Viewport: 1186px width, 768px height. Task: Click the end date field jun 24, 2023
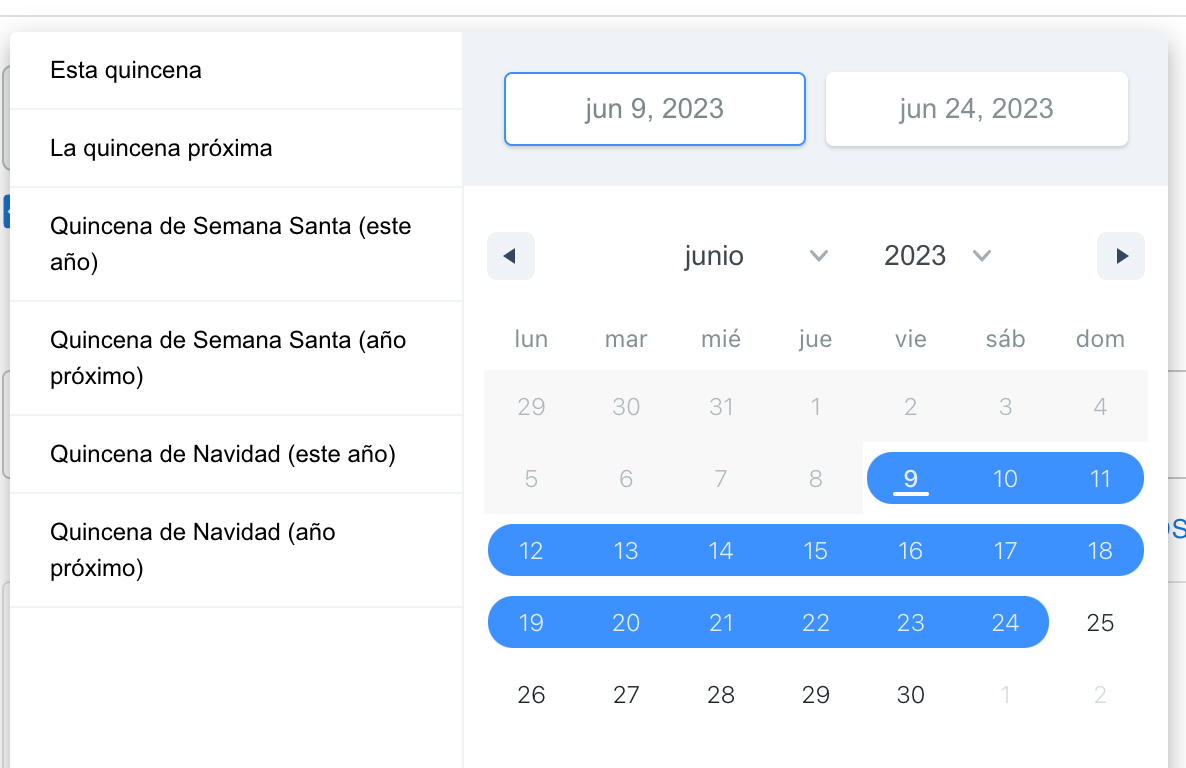point(976,109)
